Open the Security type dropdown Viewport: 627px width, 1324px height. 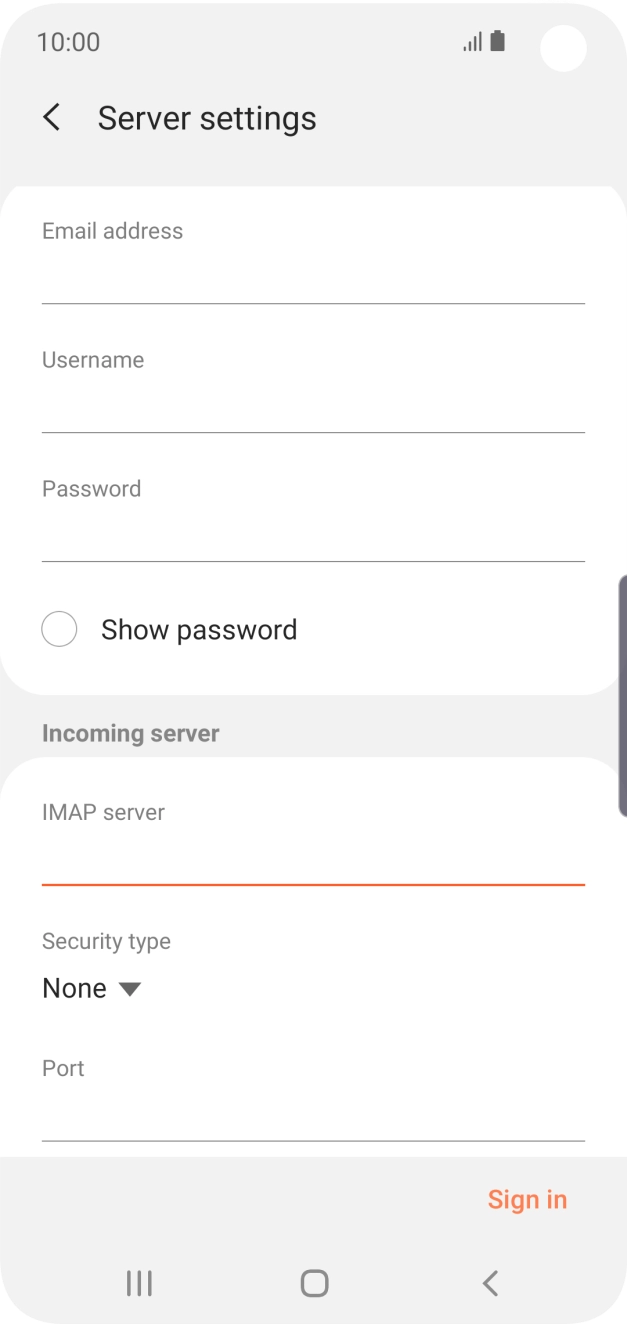tap(92, 988)
